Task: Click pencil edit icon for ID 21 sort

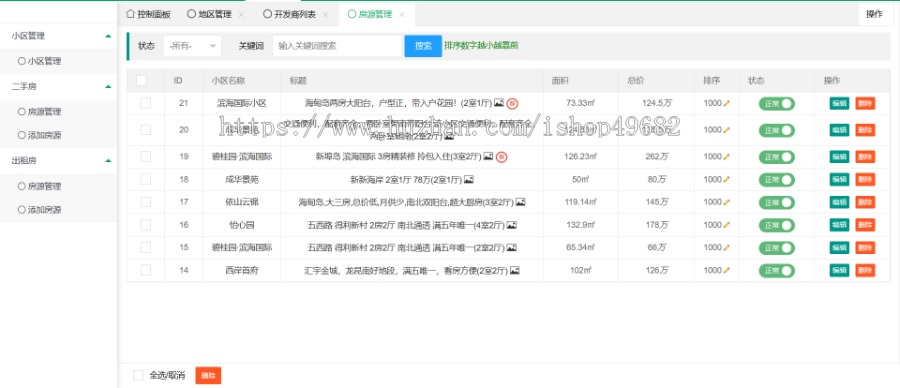Action: 727,103
